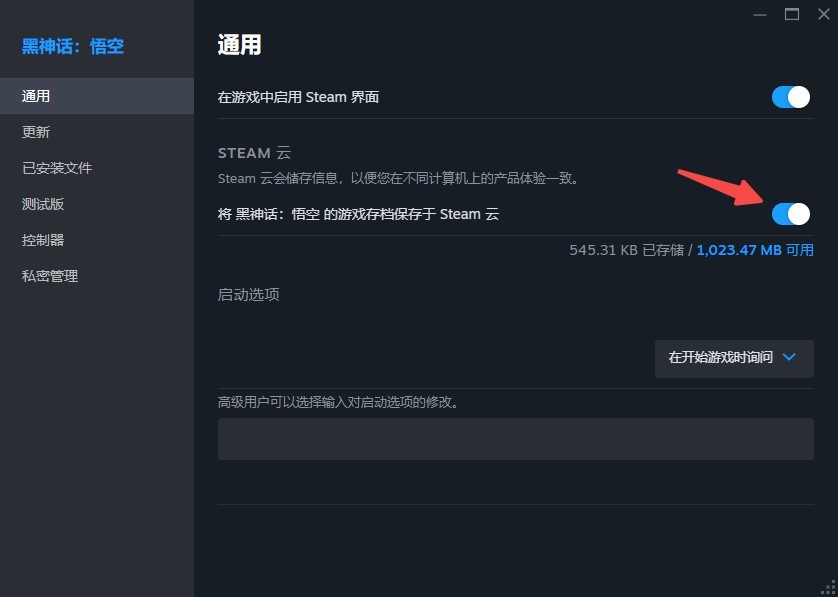Go to the 控制器 settings
This screenshot has height=597, width=838.
click(x=97, y=239)
